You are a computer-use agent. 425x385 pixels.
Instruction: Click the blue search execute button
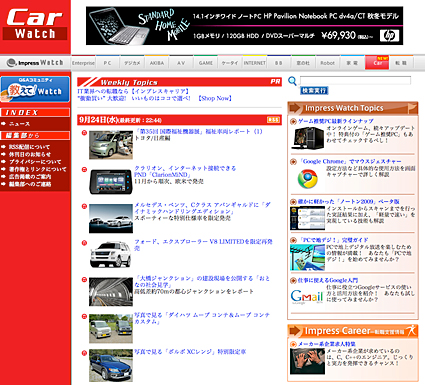[314, 90]
